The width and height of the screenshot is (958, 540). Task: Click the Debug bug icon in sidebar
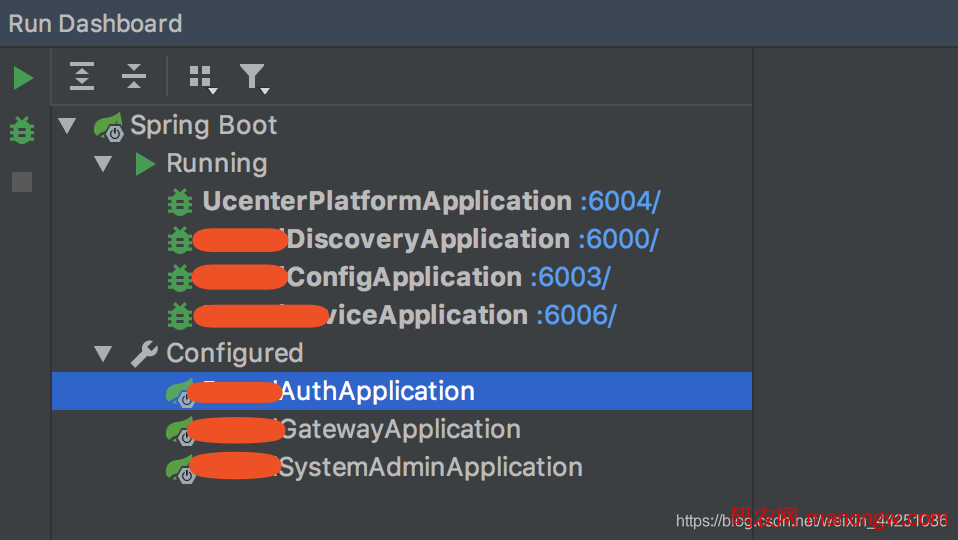(x=22, y=130)
